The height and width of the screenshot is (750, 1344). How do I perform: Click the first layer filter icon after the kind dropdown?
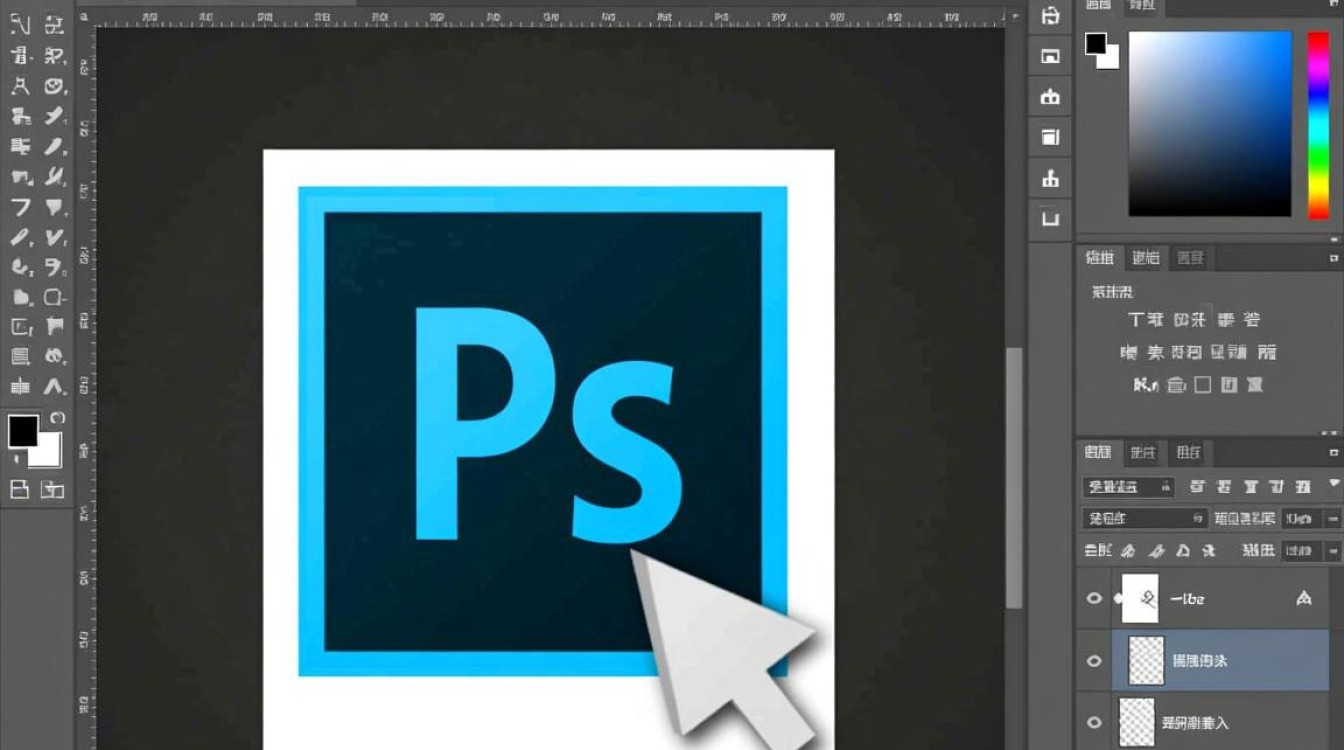[1197, 487]
